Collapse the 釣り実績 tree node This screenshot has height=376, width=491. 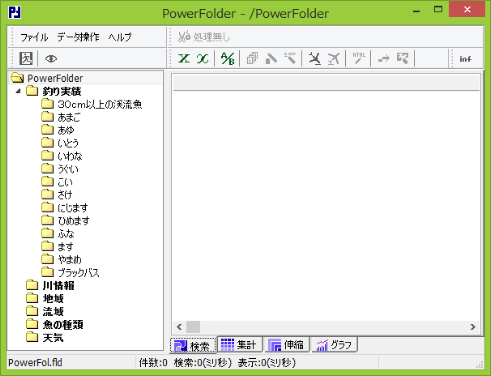click(x=18, y=91)
